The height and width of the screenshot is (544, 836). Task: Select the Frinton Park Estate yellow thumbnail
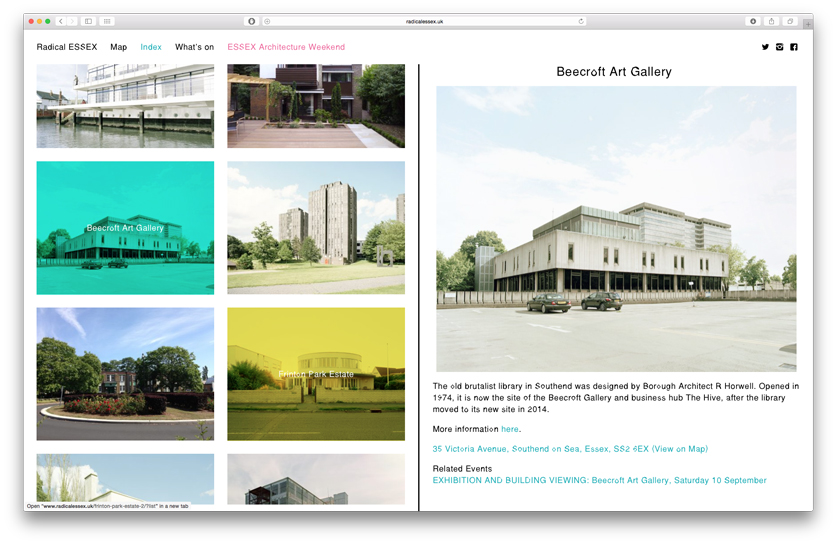coord(316,374)
